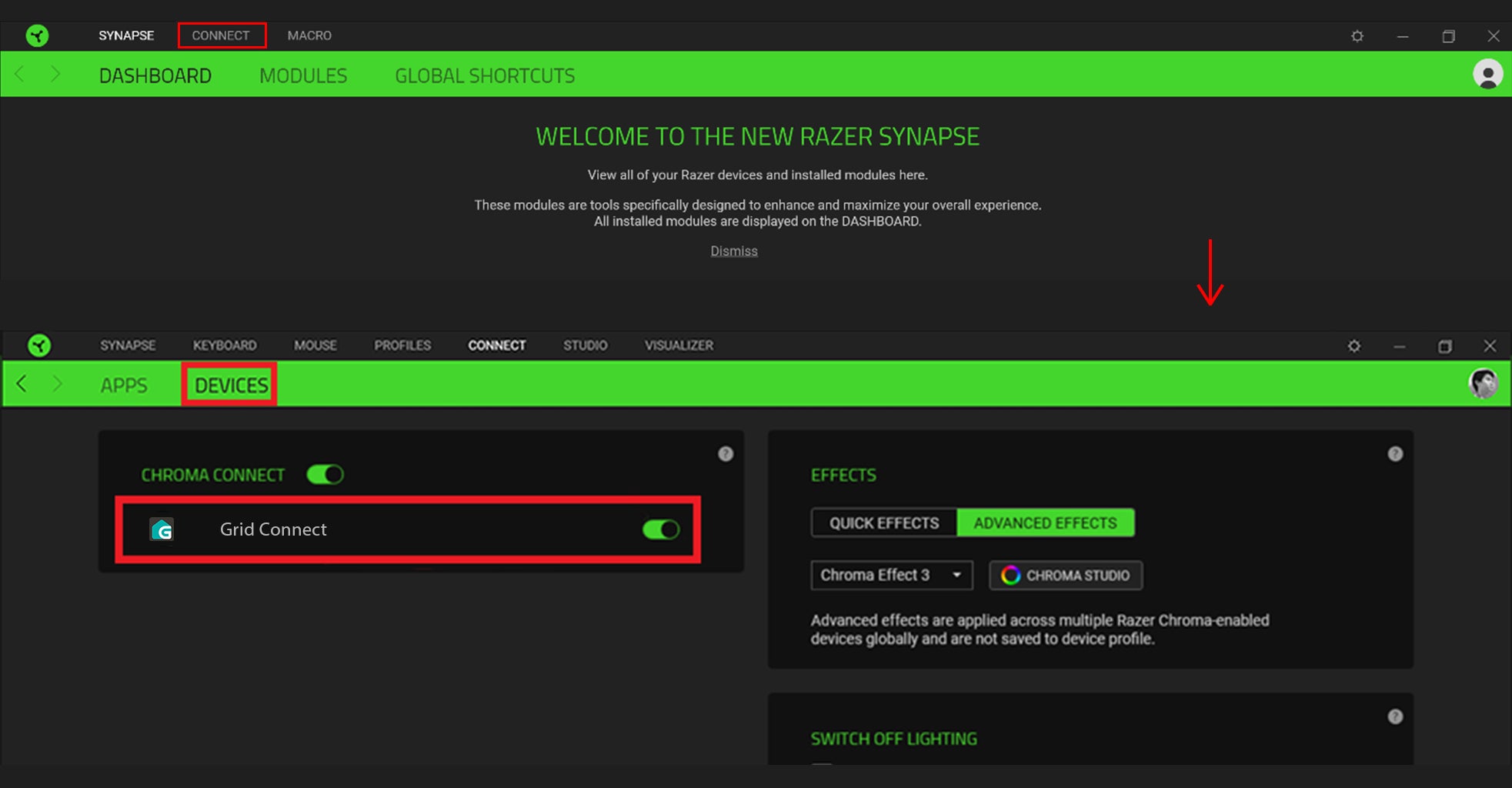The height and width of the screenshot is (788, 1512).
Task: Toggle off the Grid Connect switch
Action: point(661,529)
